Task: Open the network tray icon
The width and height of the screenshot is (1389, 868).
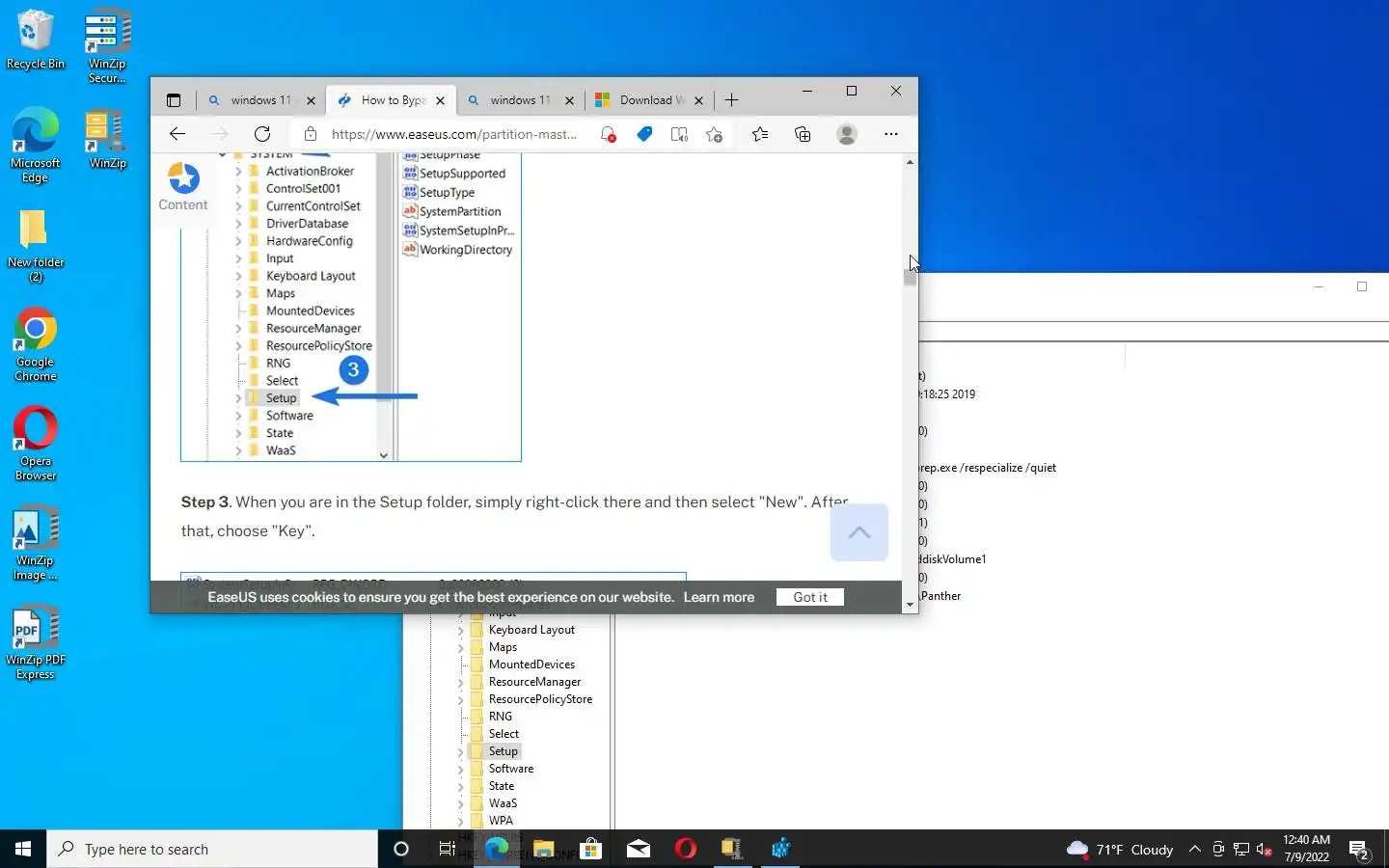Action: pos(1241,850)
